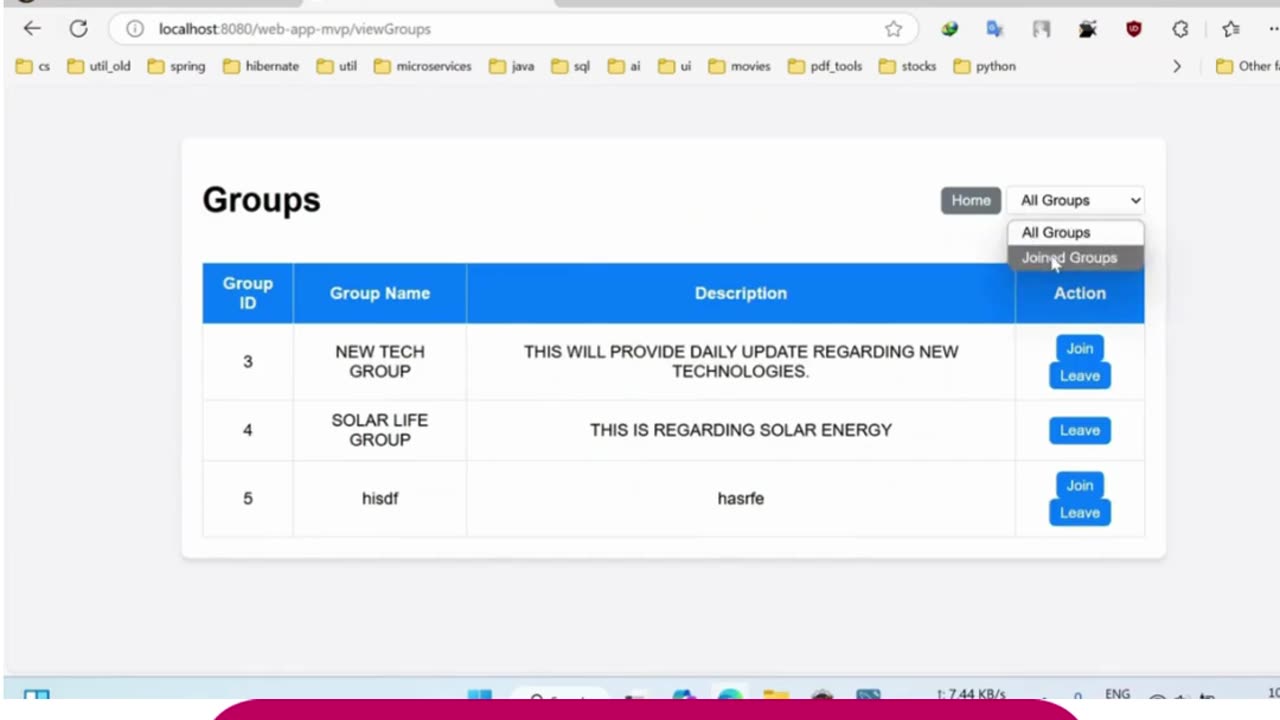Image resolution: width=1280 pixels, height=720 pixels.
Task: Open the util bookmarks folder
Action: 337,66
